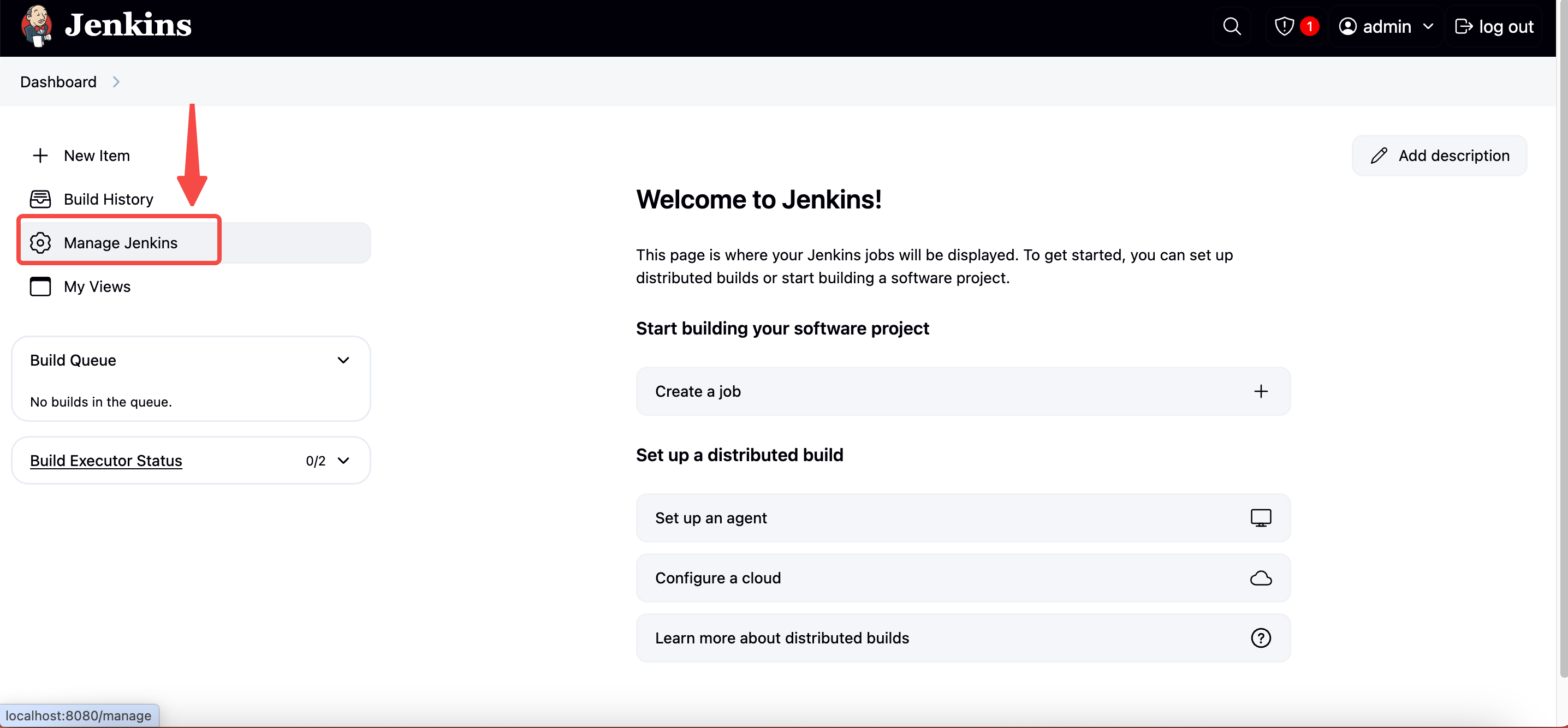Click the admin username link
The height and width of the screenshot is (728, 1568).
(x=1387, y=26)
